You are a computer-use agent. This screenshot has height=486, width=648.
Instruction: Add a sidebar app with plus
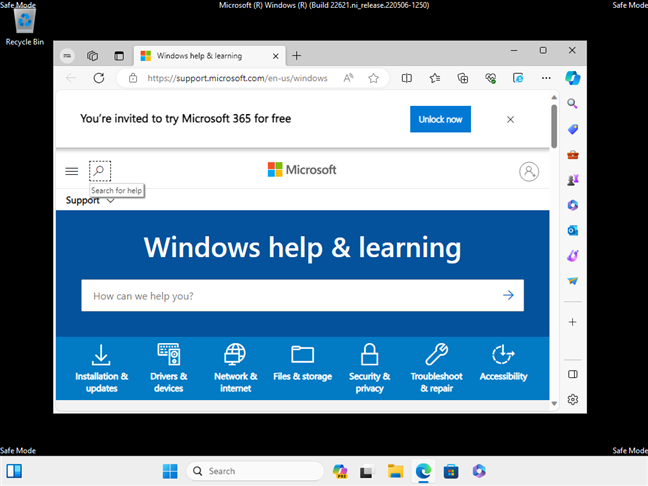[572, 322]
